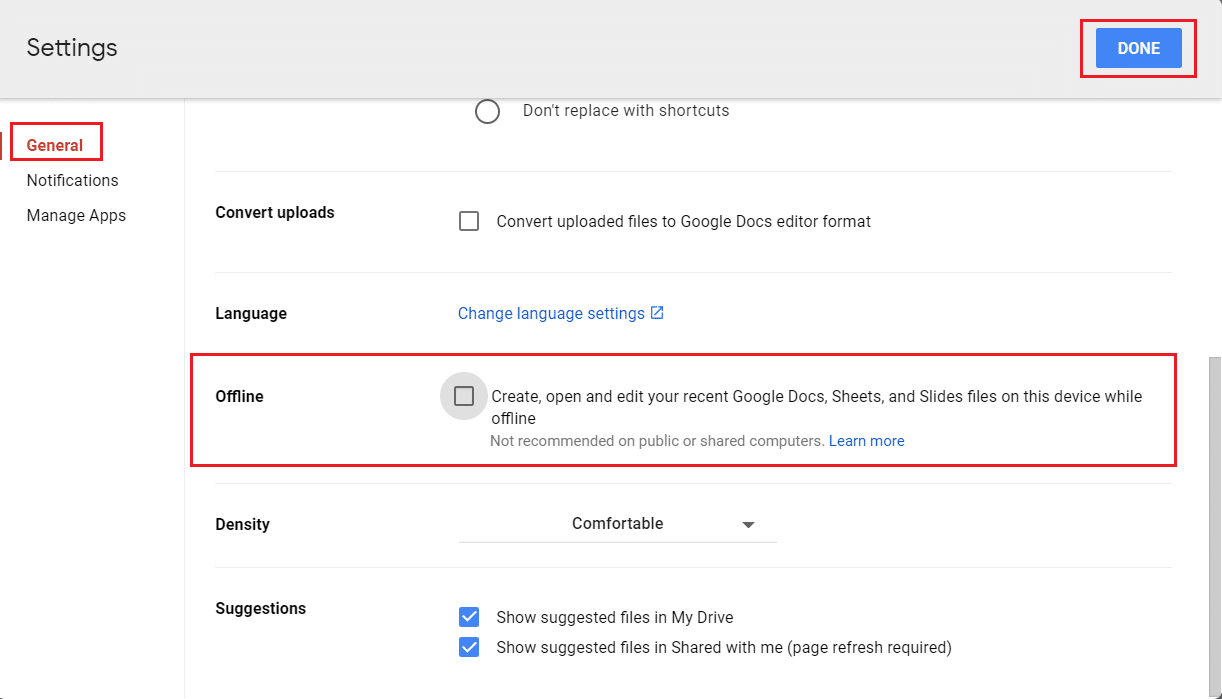Click the "Don't replace with shortcuts" label text
1222x699 pixels.
coord(626,111)
